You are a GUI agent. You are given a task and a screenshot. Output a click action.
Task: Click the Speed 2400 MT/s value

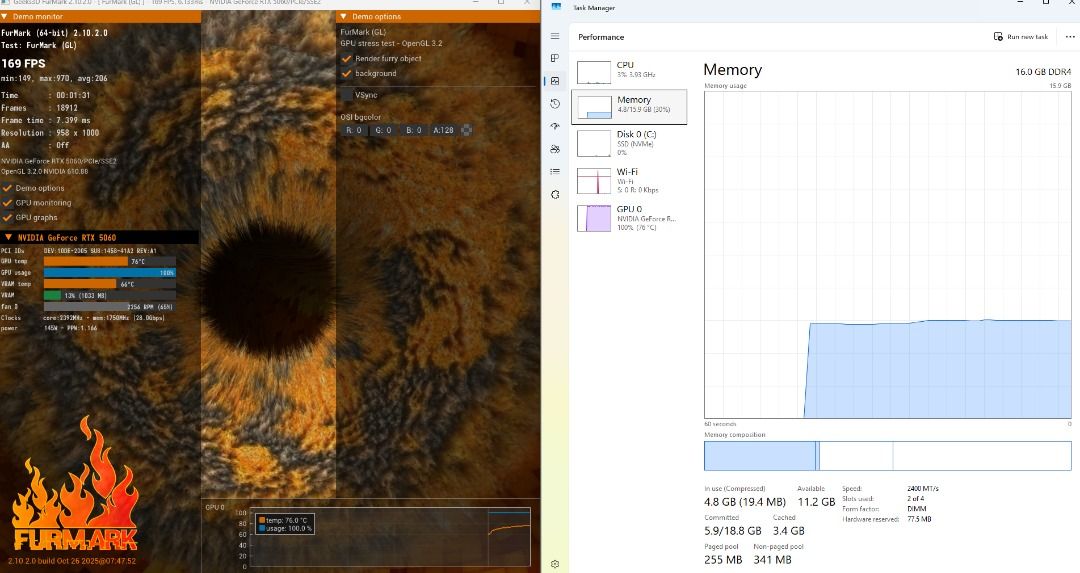pyautogui.click(x=923, y=488)
